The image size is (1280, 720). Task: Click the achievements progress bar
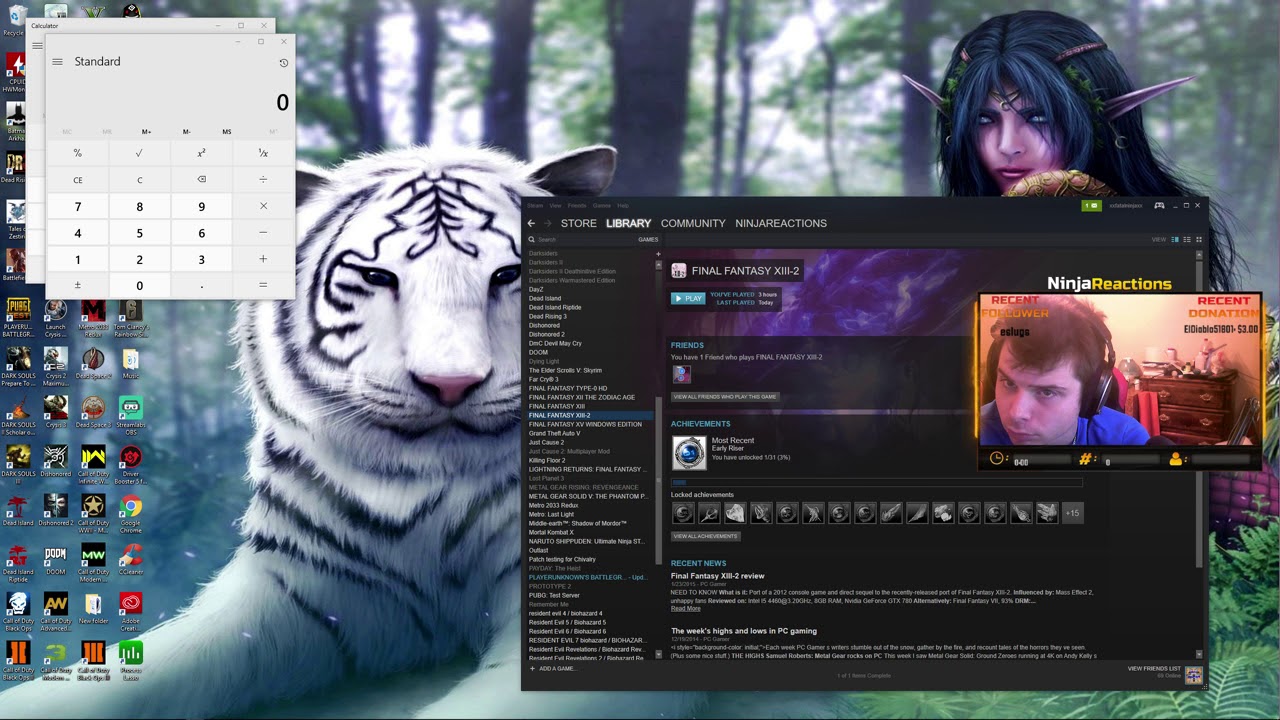click(x=876, y=482)
